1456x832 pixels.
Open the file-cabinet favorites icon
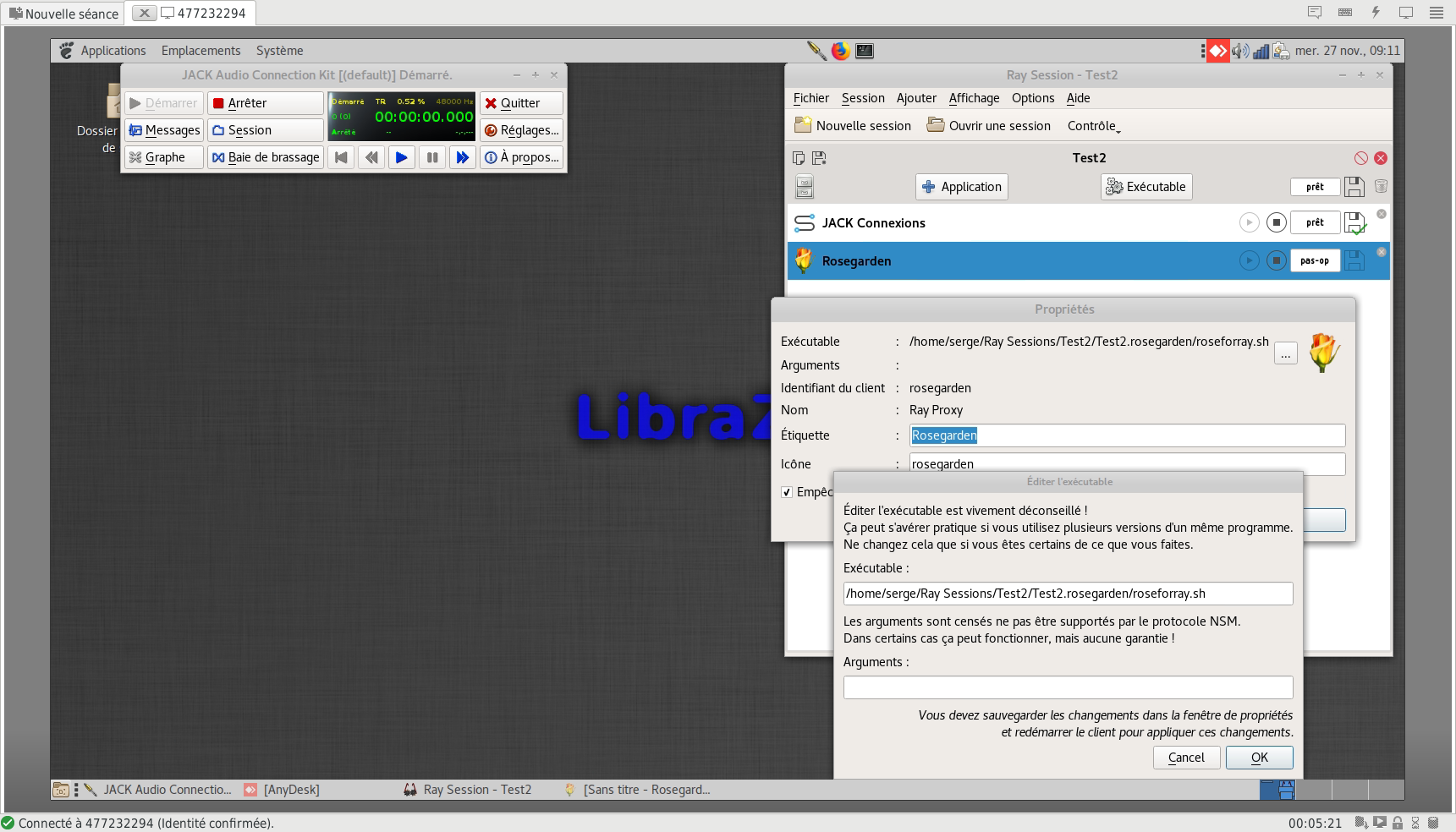(805, 187)
